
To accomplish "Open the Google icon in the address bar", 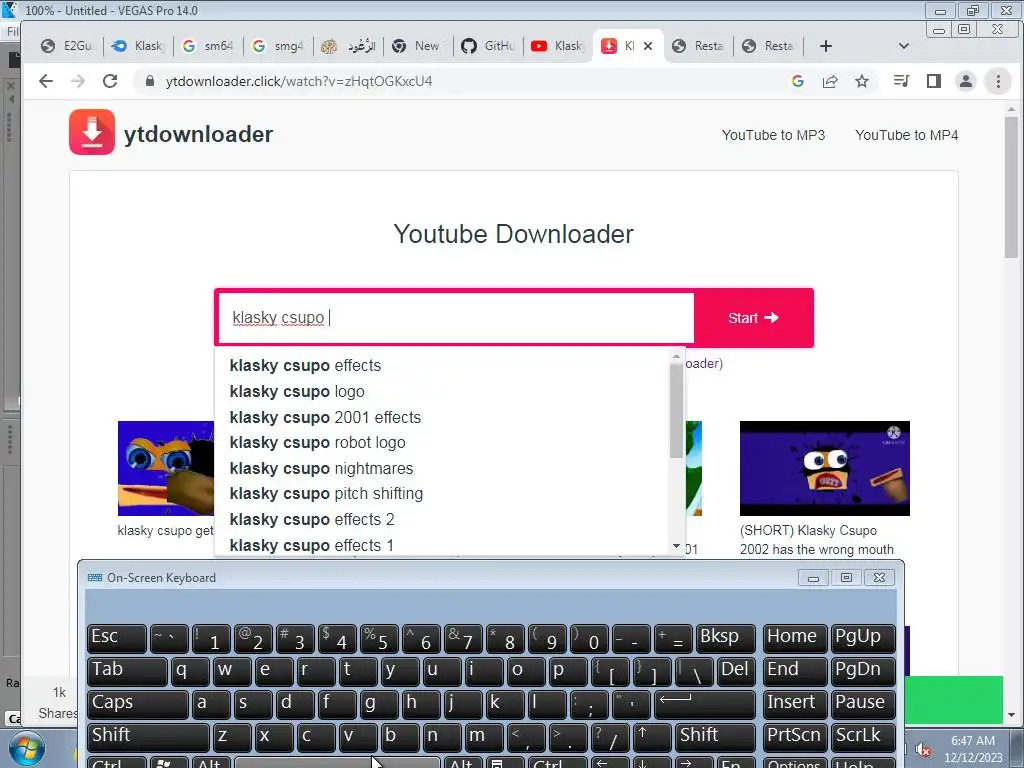I will tap(797, 81).
